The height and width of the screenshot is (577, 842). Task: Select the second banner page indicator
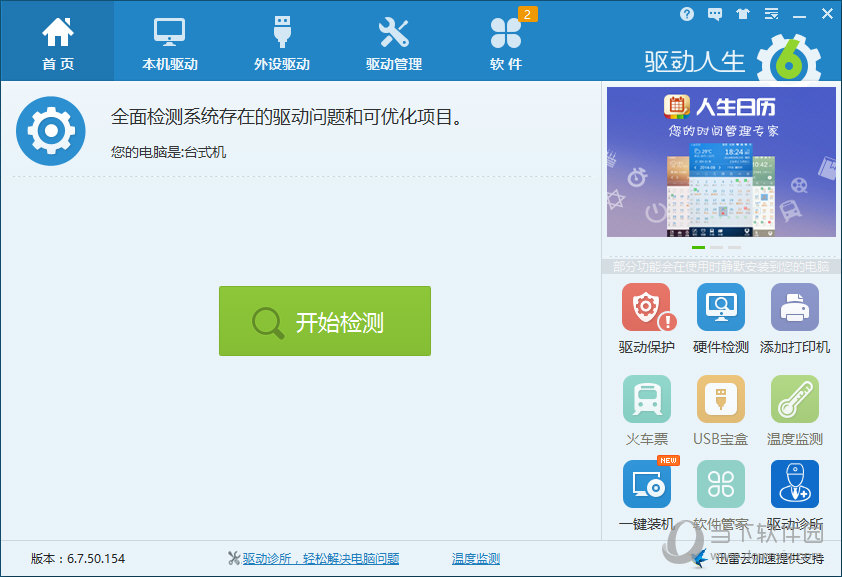(x=716, y=247)
